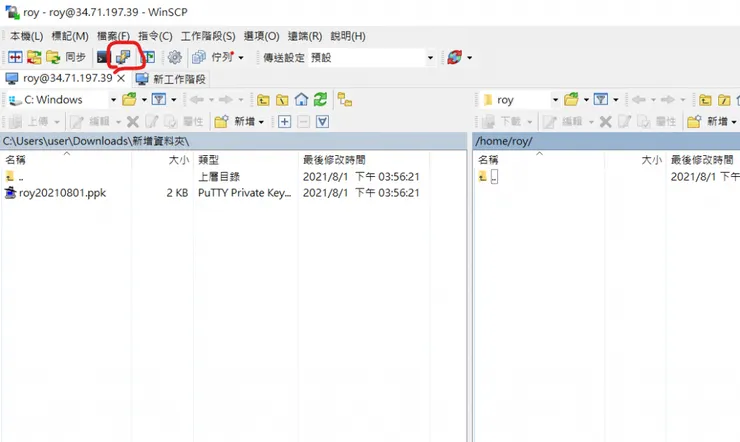
Task: Expand the 佇列 queue dropdown arrow
Action: 241,58
